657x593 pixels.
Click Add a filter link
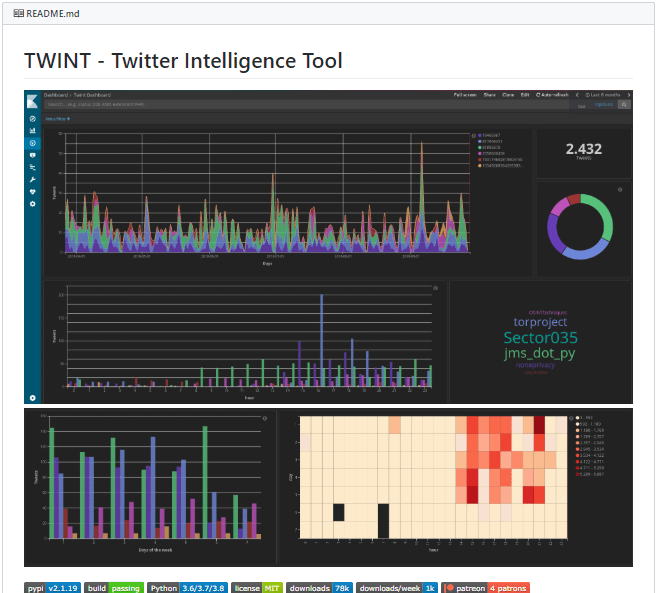coord(56,119)
